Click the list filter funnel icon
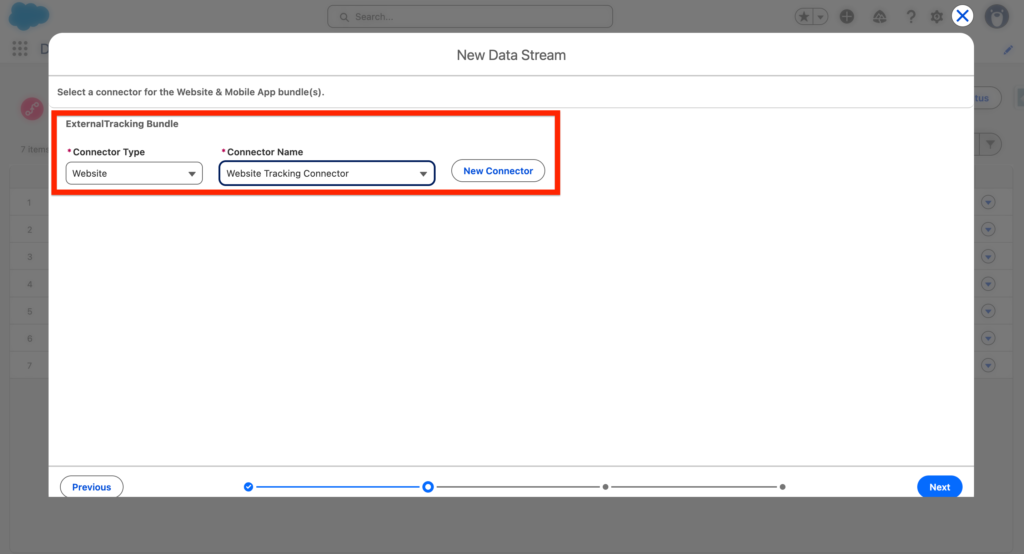1024x554 pixels. click(x=989, y=145)
